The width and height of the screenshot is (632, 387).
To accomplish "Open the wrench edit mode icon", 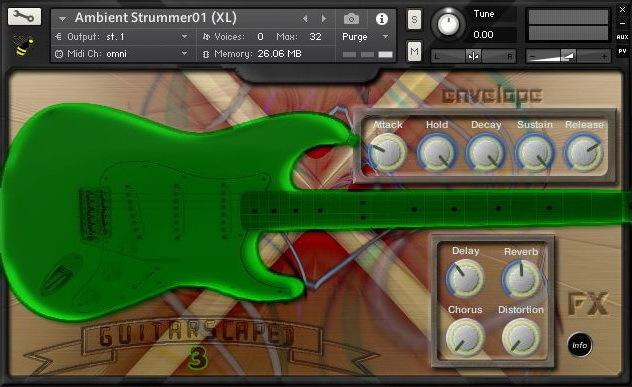I will tap(24, 17).
